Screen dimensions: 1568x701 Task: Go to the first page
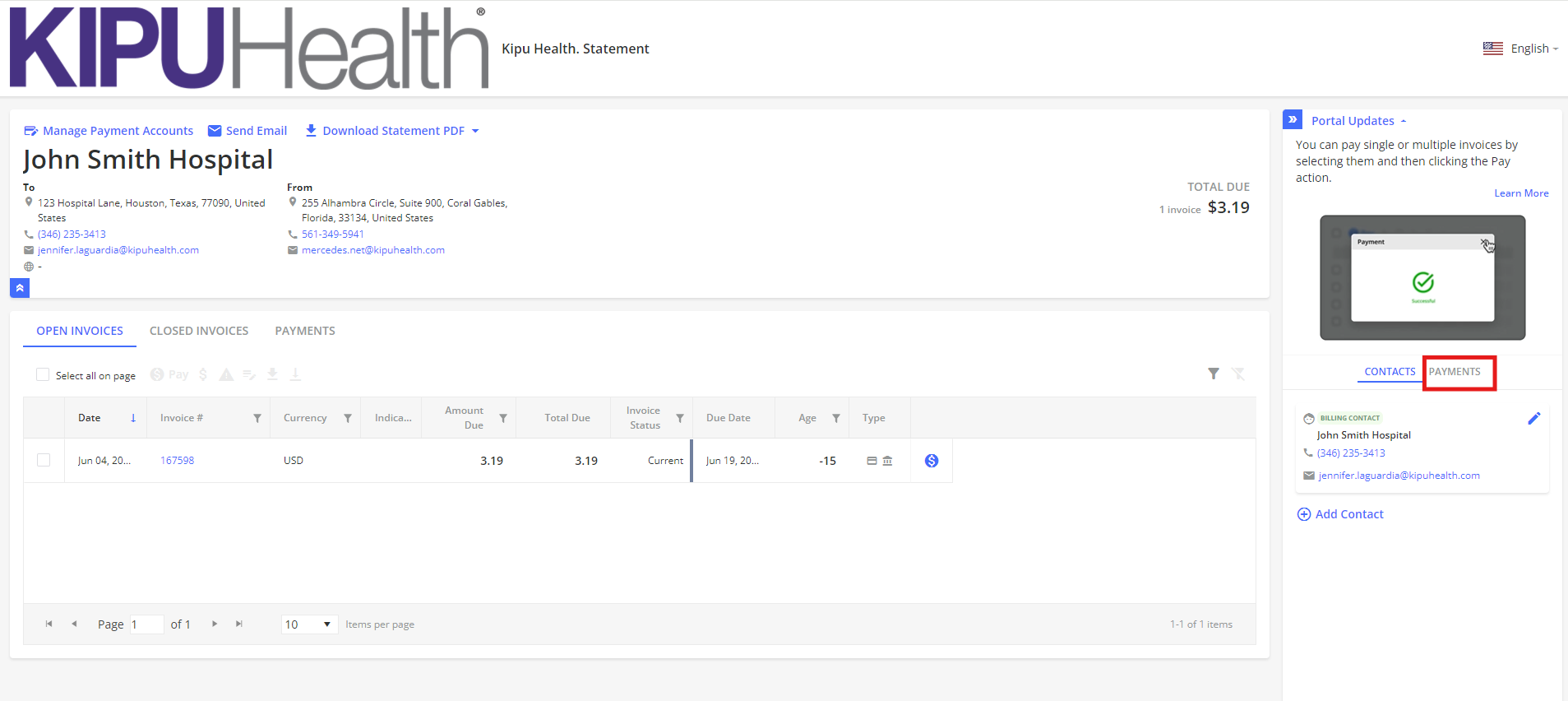click(49, 624)
